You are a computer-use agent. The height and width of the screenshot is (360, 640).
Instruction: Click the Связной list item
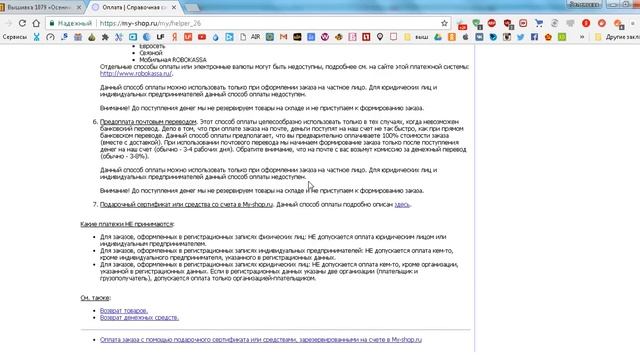(x=151, y=53)
